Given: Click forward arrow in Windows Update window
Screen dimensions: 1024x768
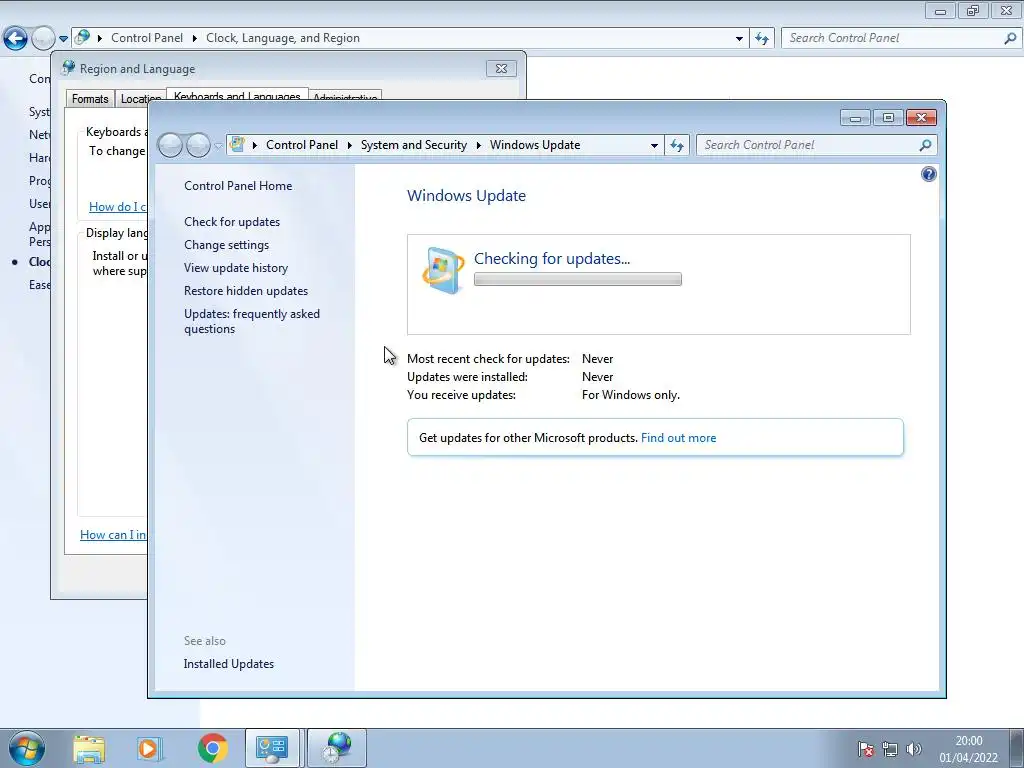Looking at the screenshot, I should tap(198, 145).
